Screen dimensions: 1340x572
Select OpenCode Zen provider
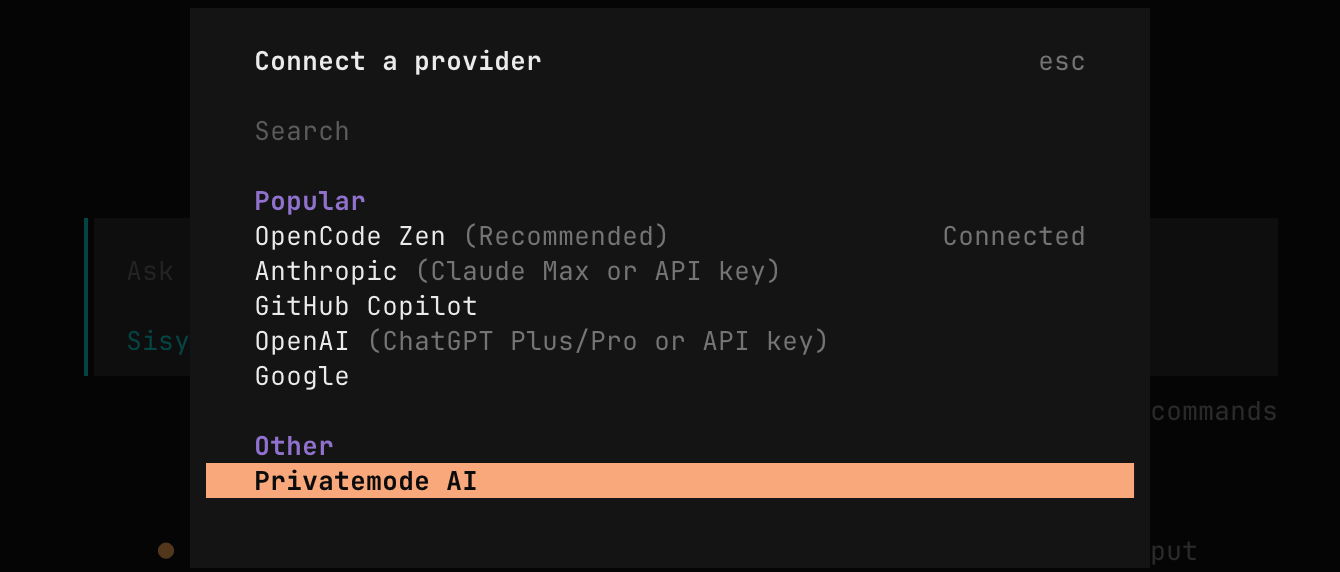pos(350,237)
